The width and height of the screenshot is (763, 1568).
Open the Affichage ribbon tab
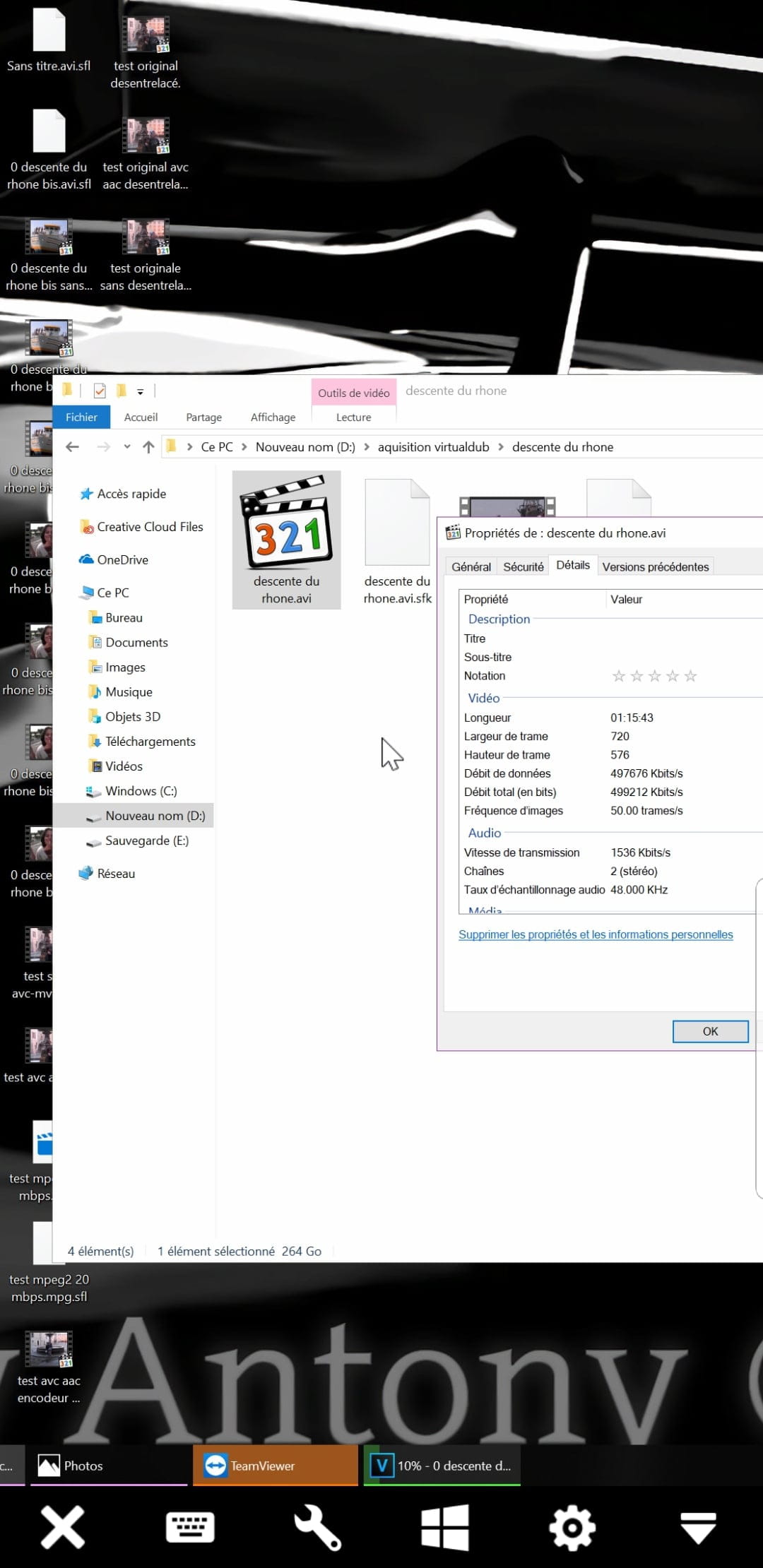273,417
